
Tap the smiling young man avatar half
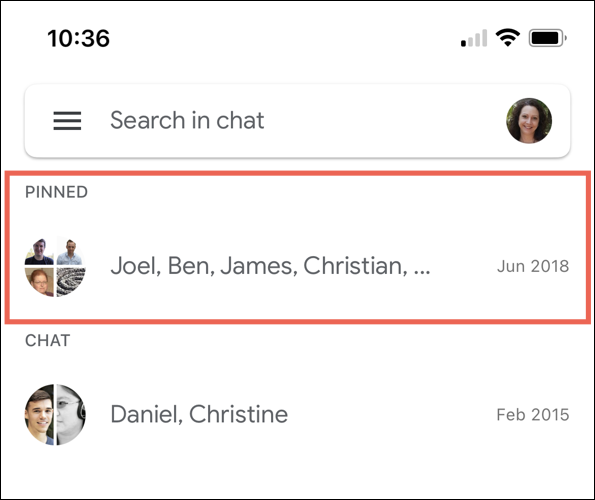pos(39,414)
